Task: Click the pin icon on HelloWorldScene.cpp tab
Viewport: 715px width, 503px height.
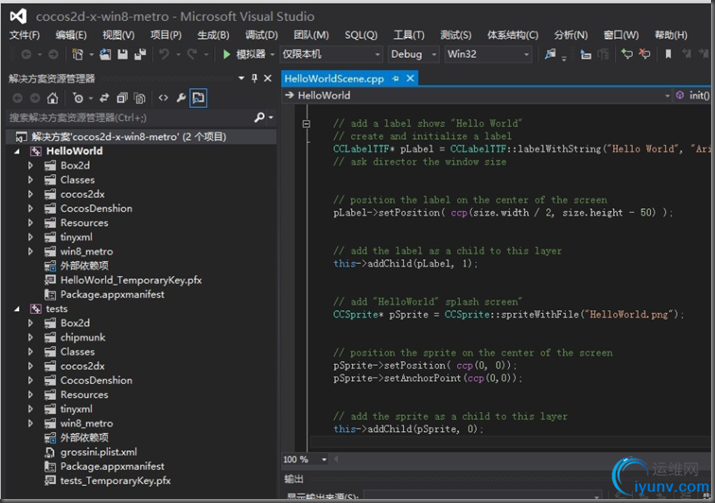Action: [x=395, y=79]
